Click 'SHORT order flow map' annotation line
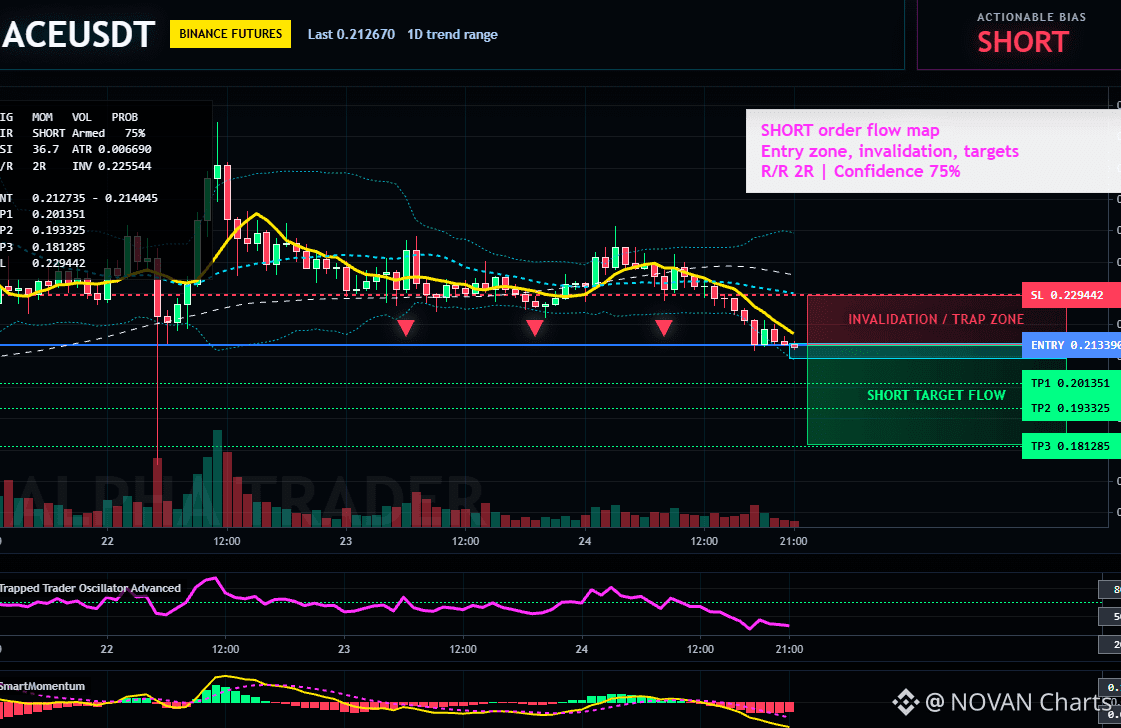 click(x=849, y=130)
